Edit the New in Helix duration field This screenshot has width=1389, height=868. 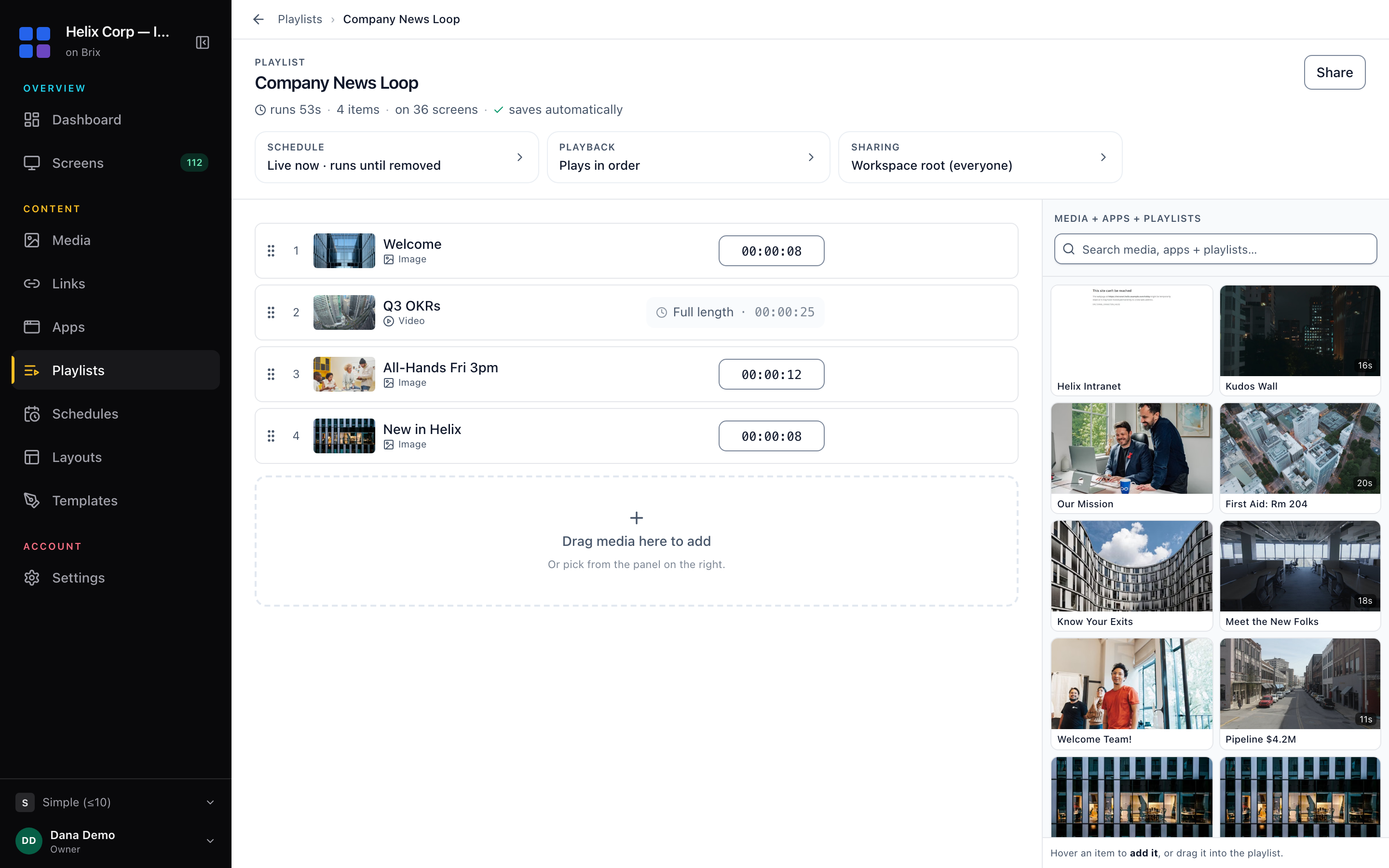click(x=771, y=436)
